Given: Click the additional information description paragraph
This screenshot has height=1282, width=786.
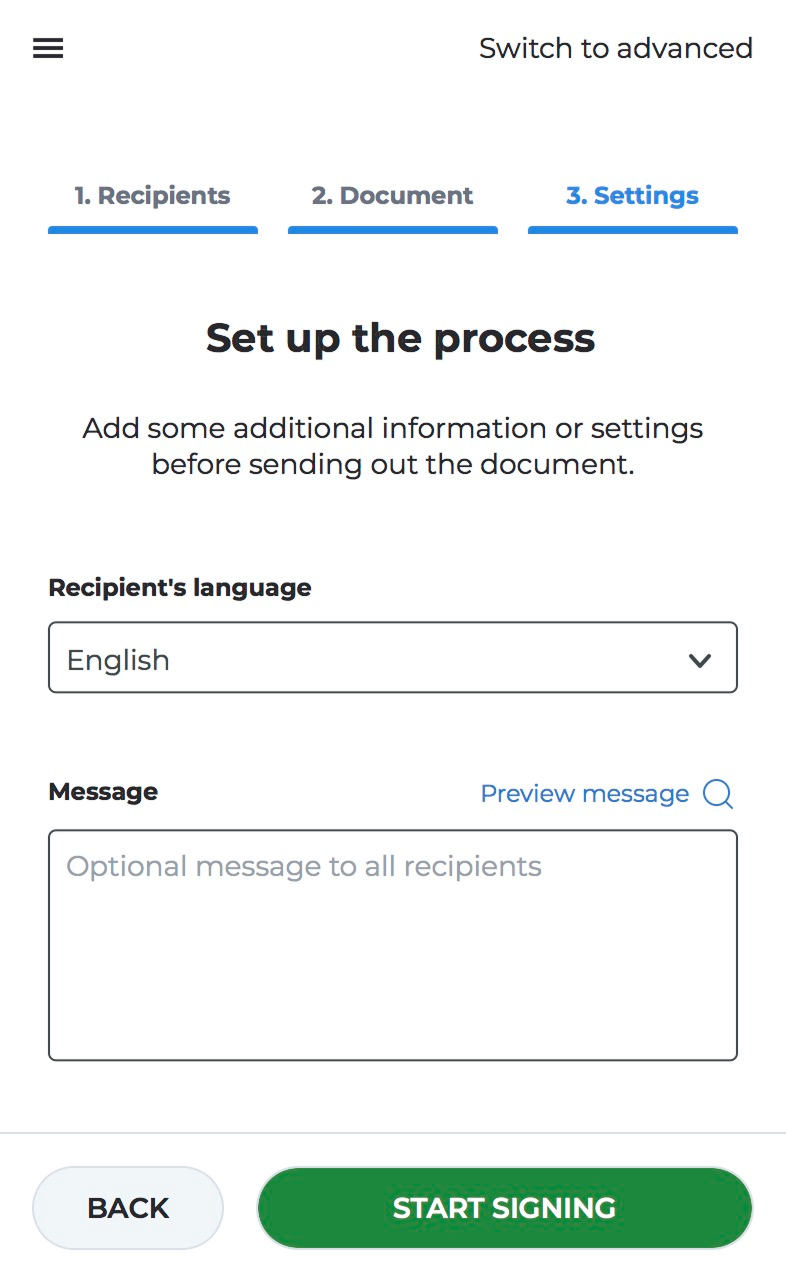Looking at the screenshot, I should tap(392, 447).
